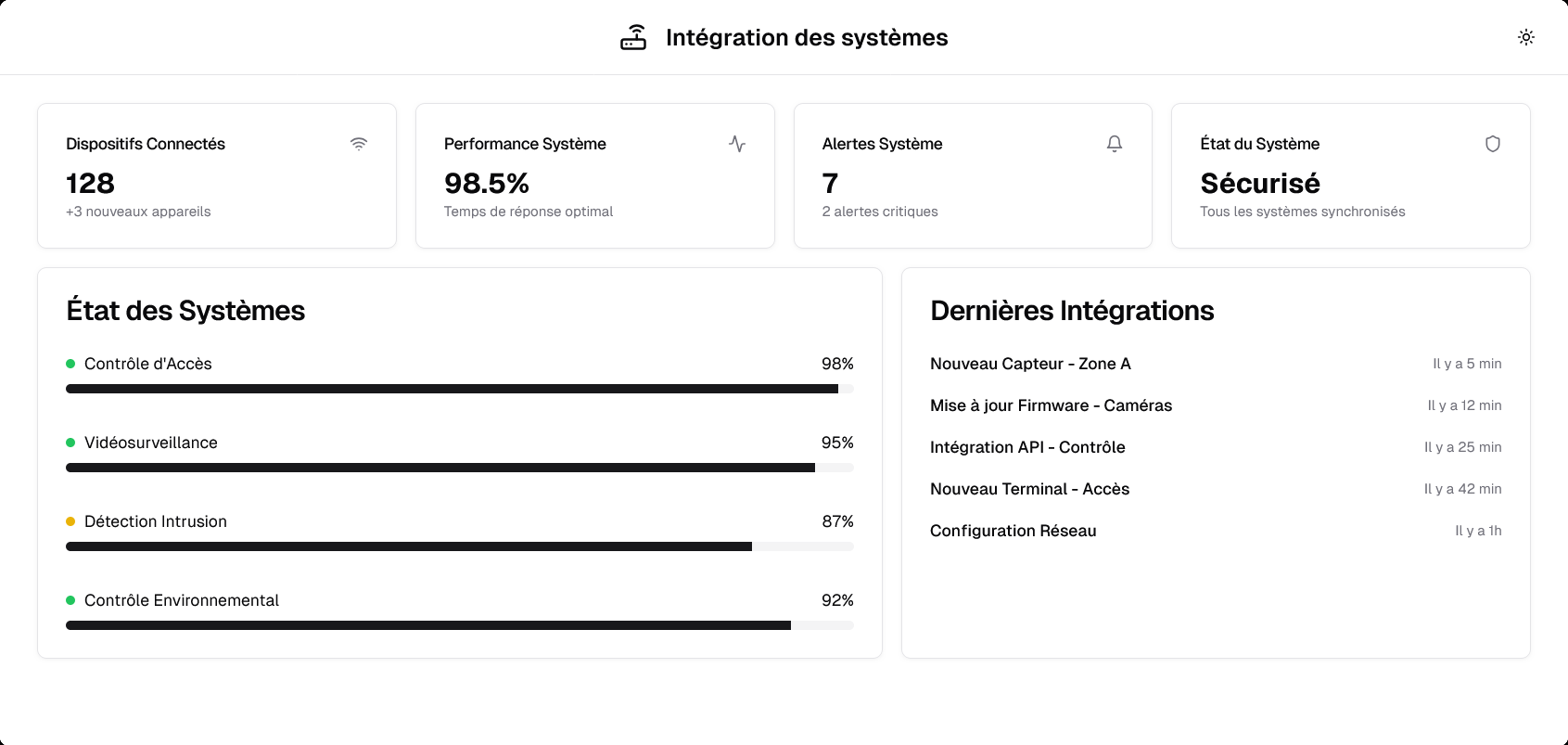Click the État du Système card title
Image resolution: width=1568 pixels, height=745 pixels.
pos(1259,144)
